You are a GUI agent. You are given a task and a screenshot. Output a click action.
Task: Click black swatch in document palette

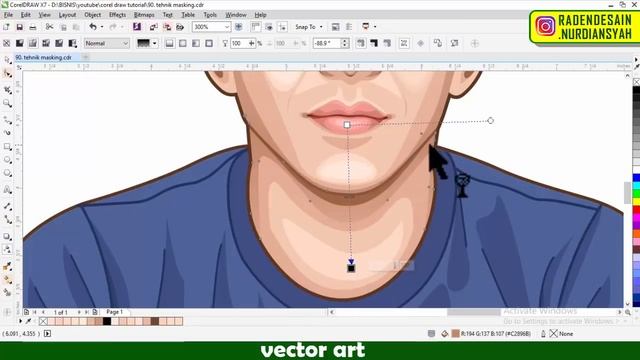tap(107, 322)
